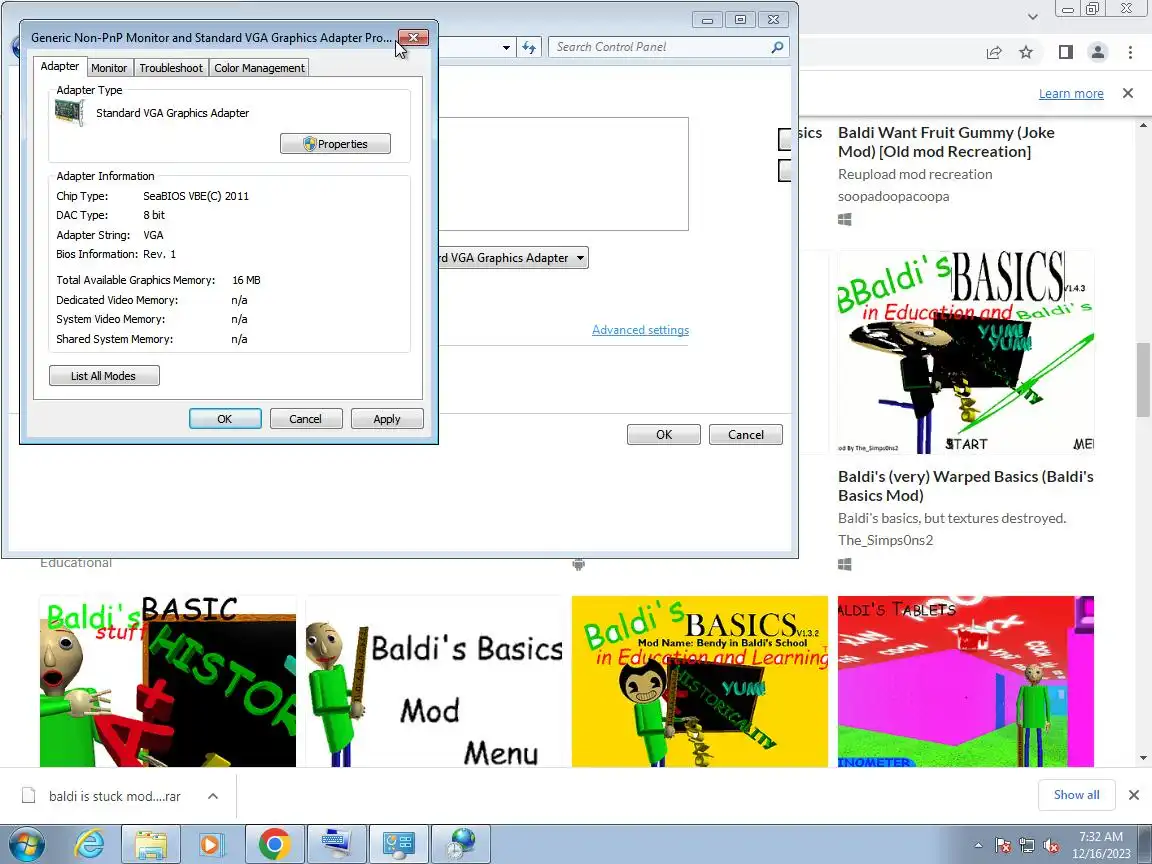Click the Chrome profile avatar icon
Viewport: 1152px width, 864px height.
(x=1098, y=52)
